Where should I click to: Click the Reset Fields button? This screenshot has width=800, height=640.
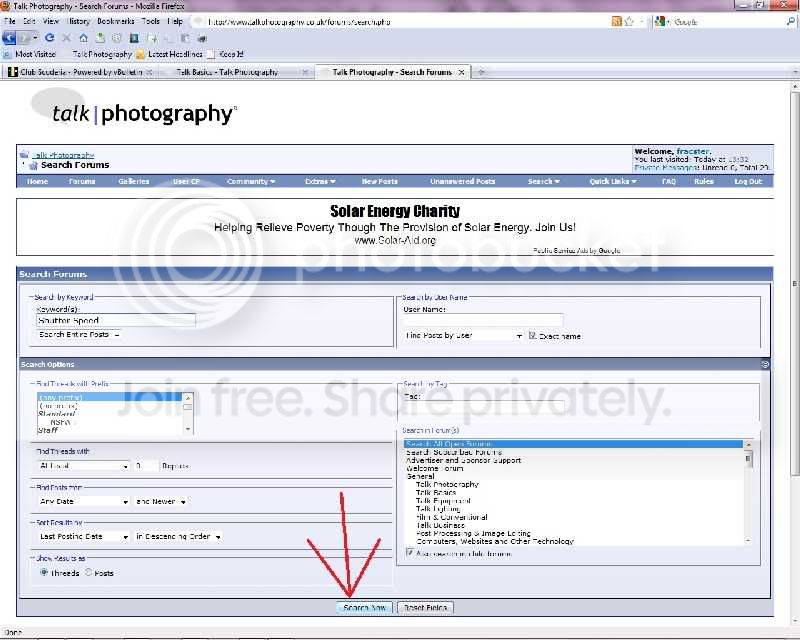click(425, 607)
